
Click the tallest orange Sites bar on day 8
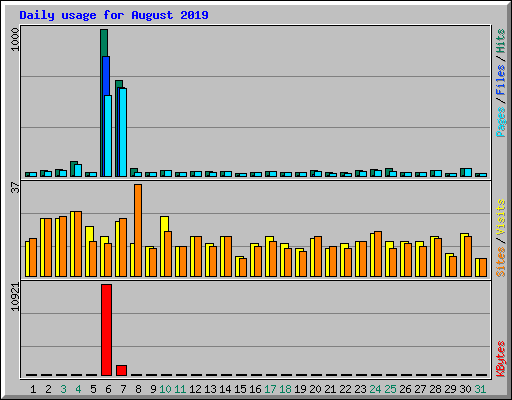(138, 230)
